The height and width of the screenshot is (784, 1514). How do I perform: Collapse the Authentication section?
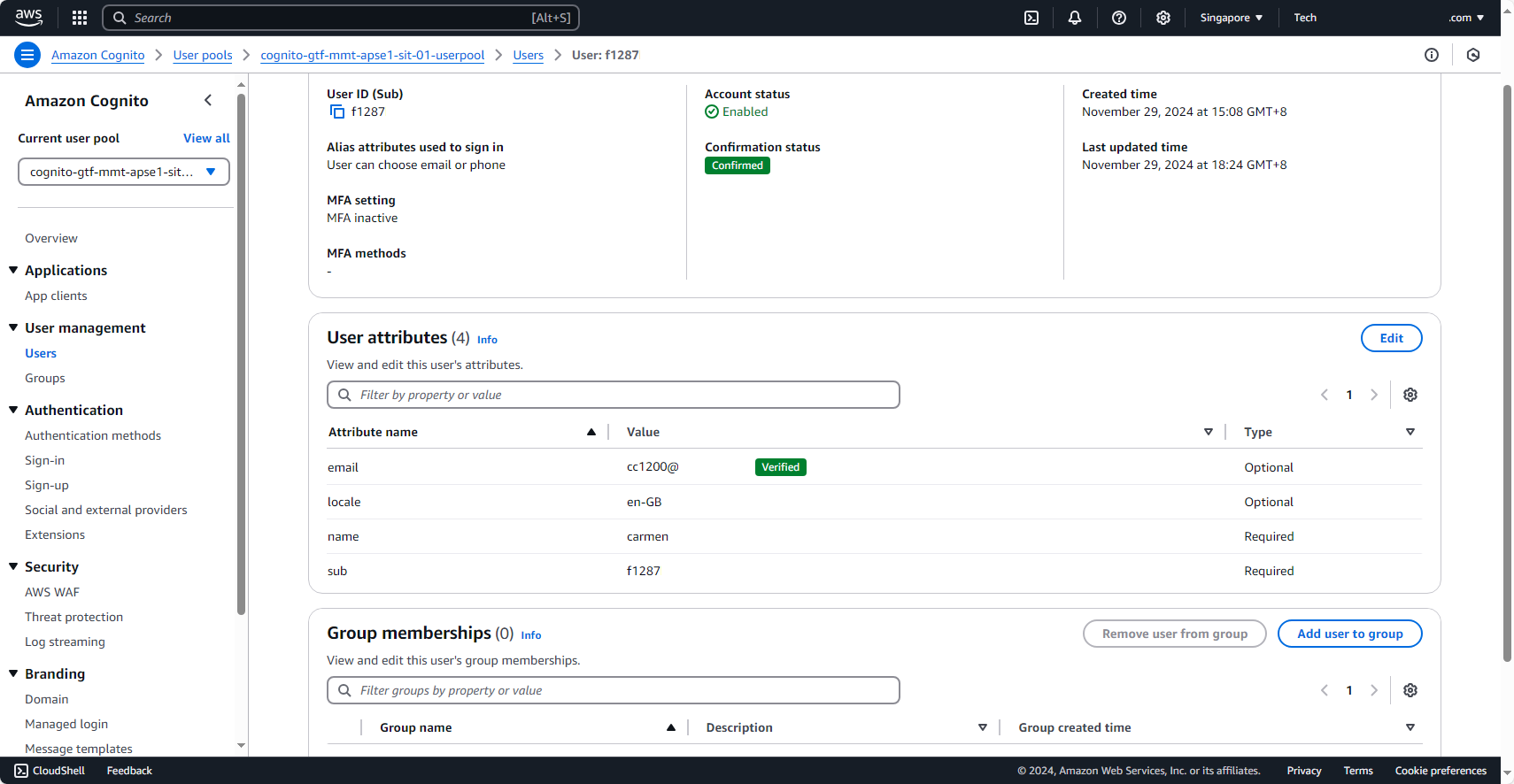13,410
